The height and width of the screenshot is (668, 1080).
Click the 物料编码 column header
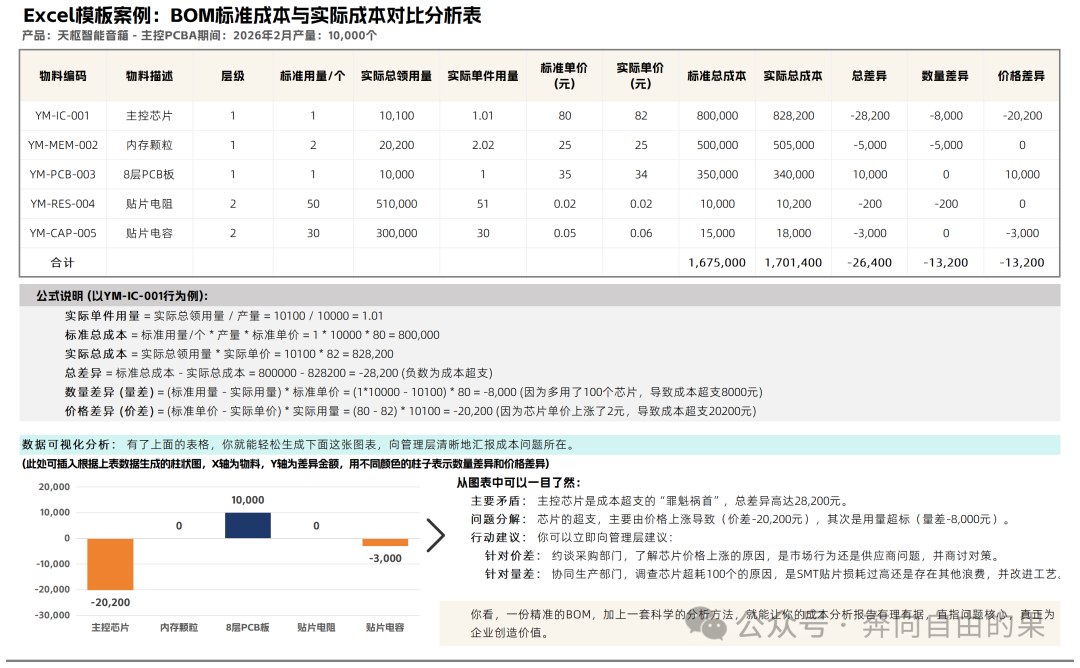63,76
